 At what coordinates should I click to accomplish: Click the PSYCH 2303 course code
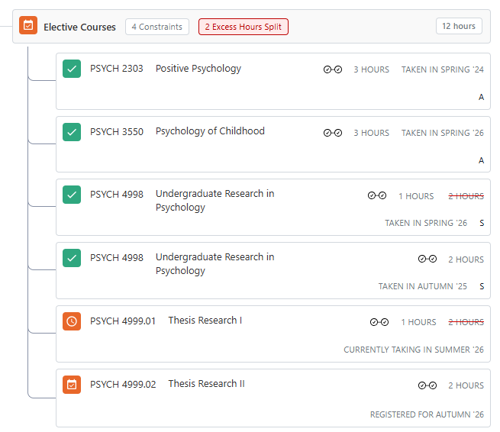pyautogui.click(x=117, y=69)
